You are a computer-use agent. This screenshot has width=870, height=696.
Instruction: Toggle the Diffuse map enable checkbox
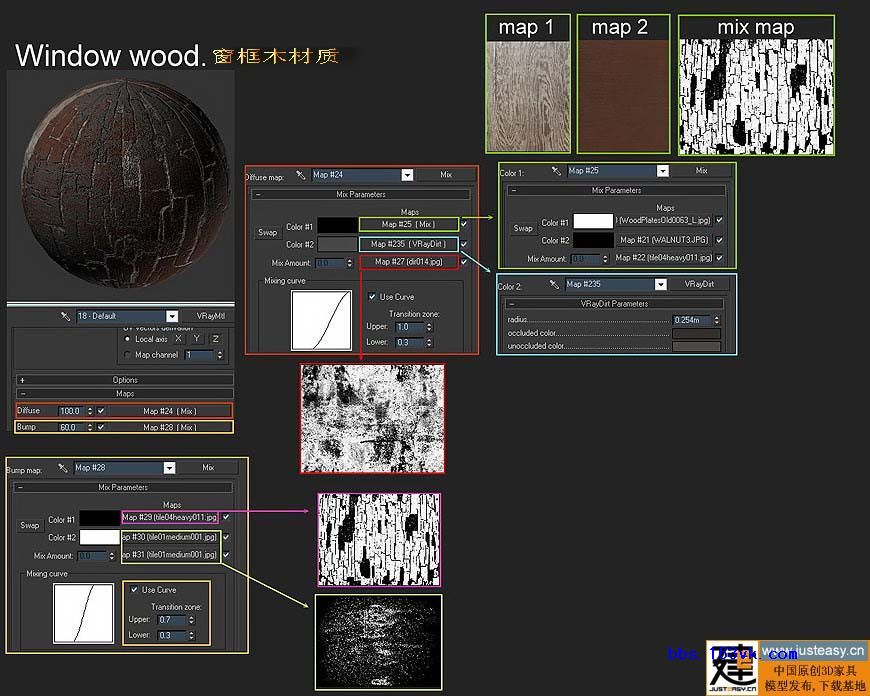101,411
